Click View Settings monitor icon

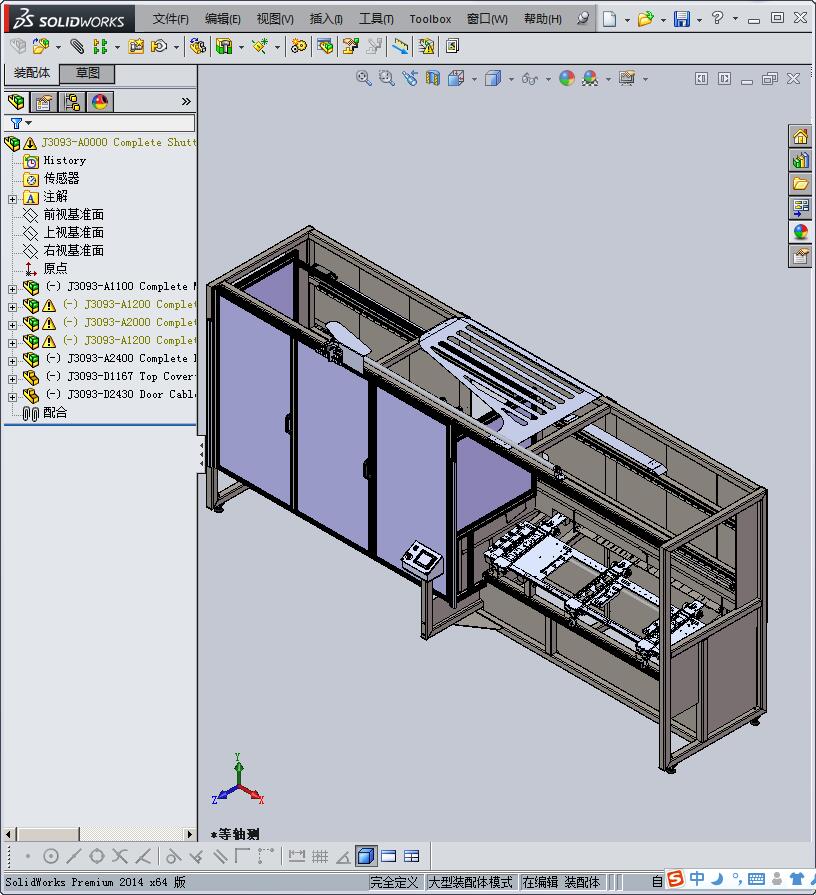click(x=627, y=78)
